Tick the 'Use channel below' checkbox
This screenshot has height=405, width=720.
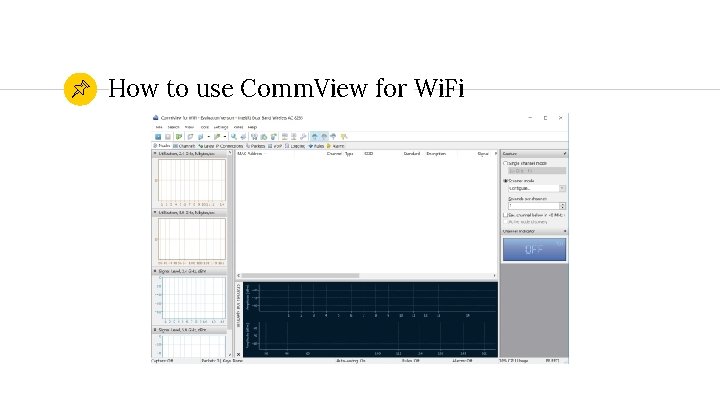pyautogui.click(x=505, y=215)
